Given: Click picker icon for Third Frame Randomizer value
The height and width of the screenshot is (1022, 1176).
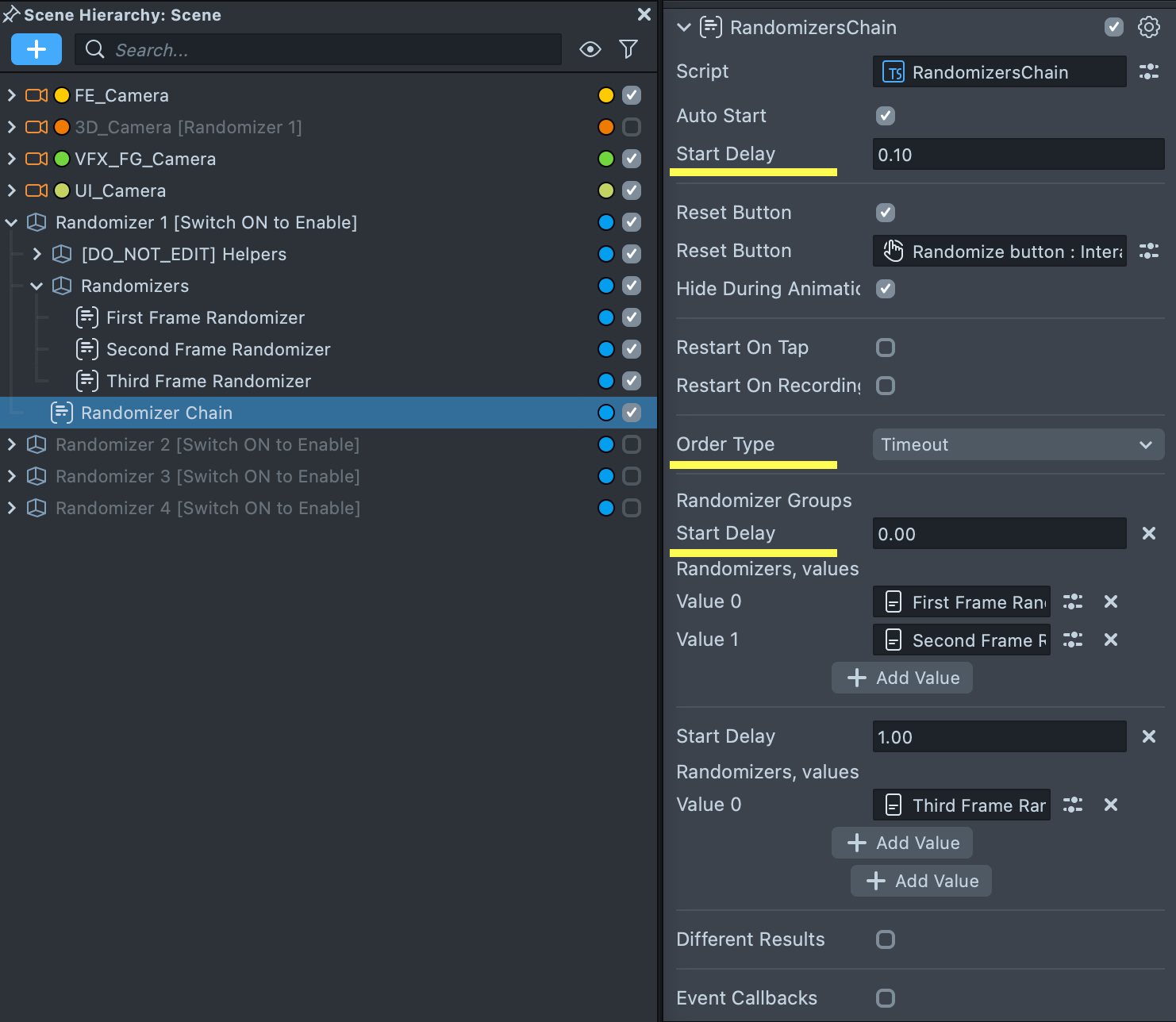Looking at the screenshot, I should [1073, 805].
